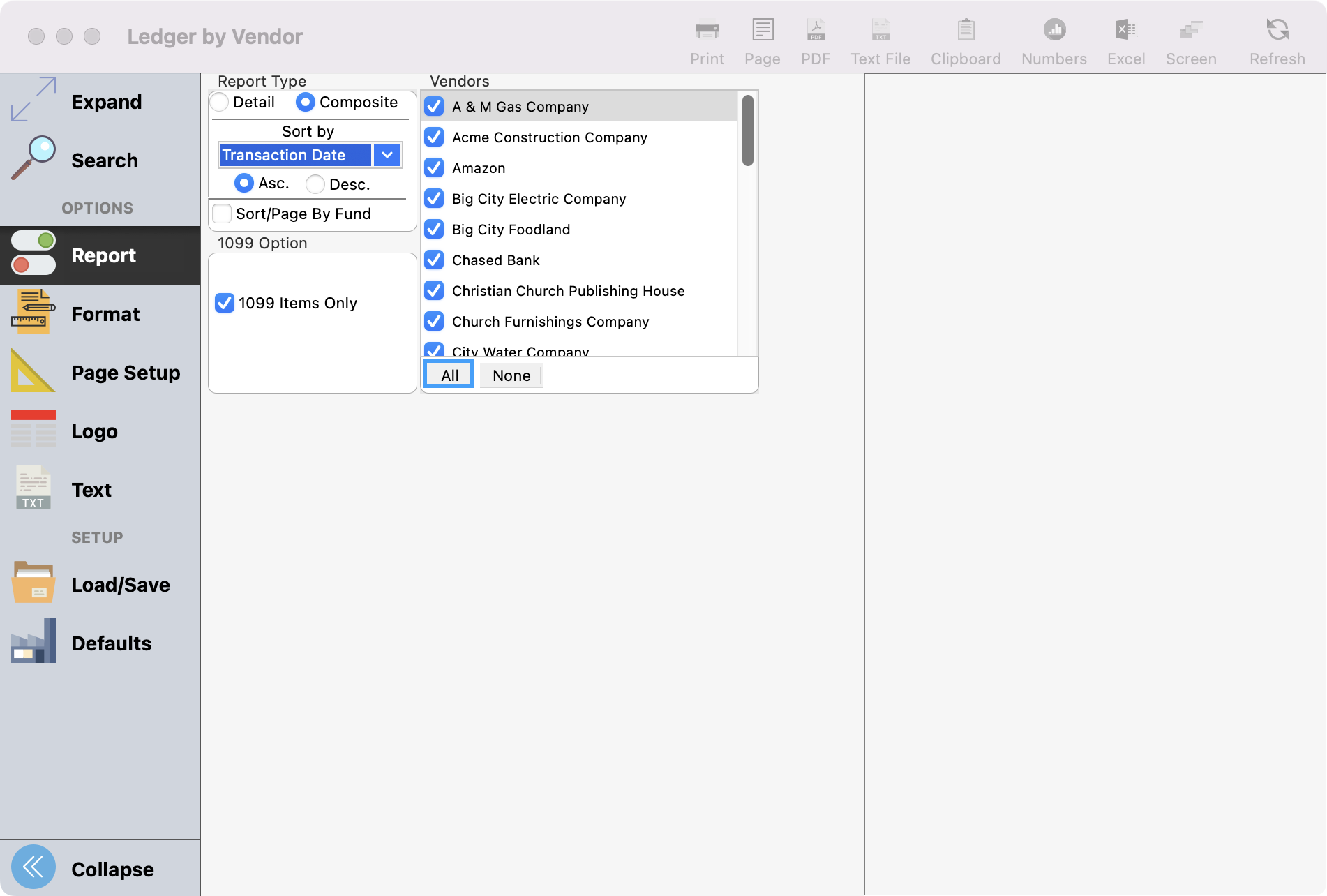Viewport: 1327px width, 896px height.
Task: Click the None vendors button
Action: [x=511, y=375]
